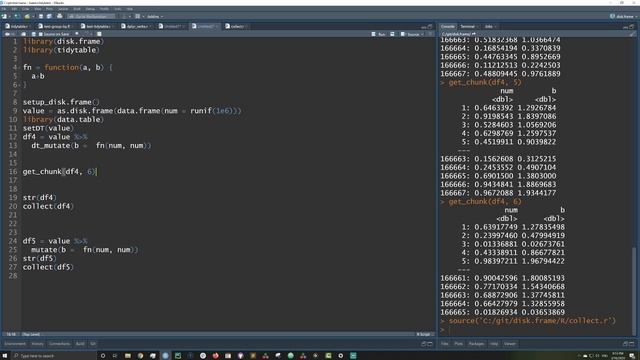
Task: Click the console pane maximize icon
Action: tap(632, 27)
